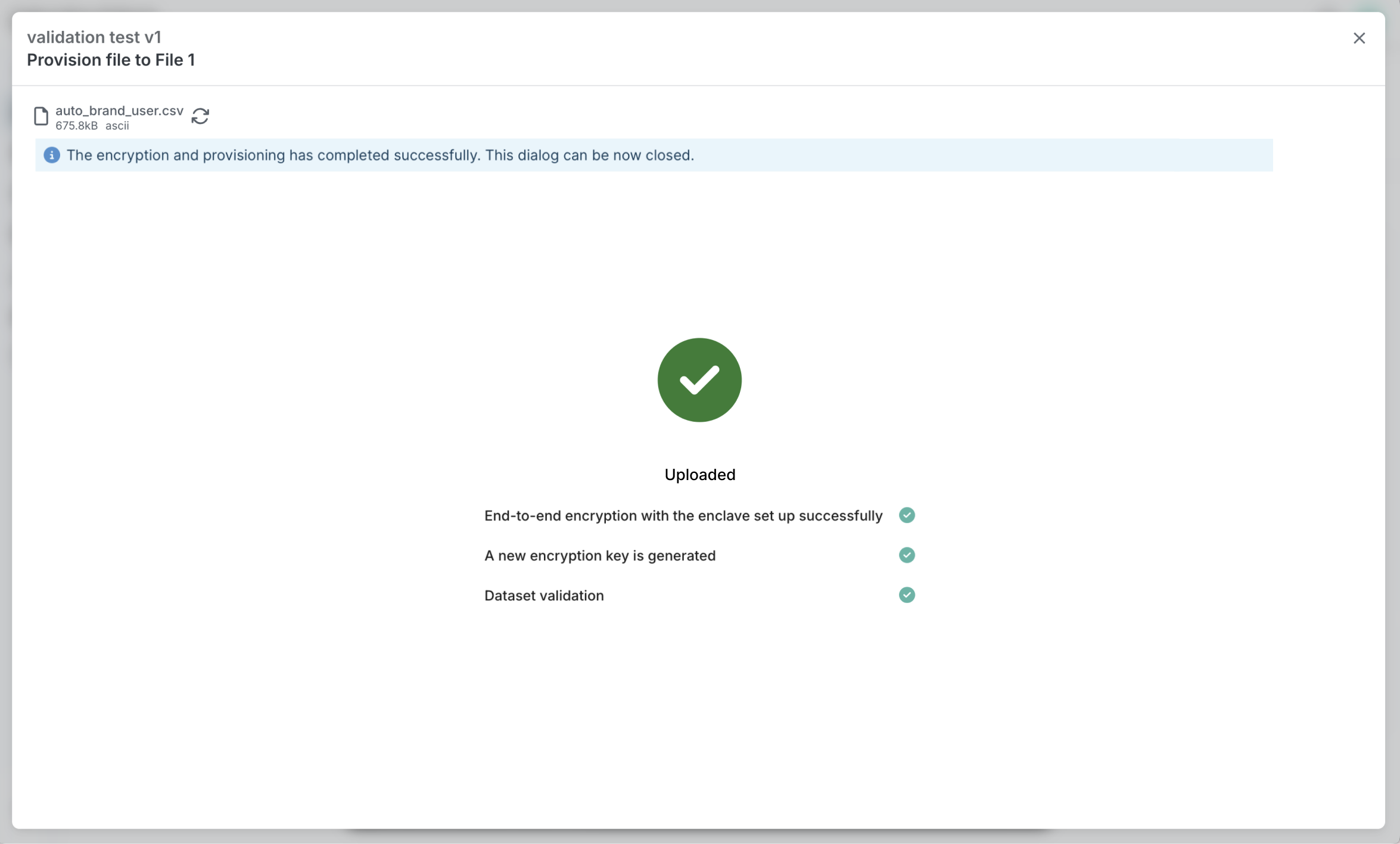Click the Dataset validation step text
The height and width of the screenshot is (844, 1400).
click(544, 596)
